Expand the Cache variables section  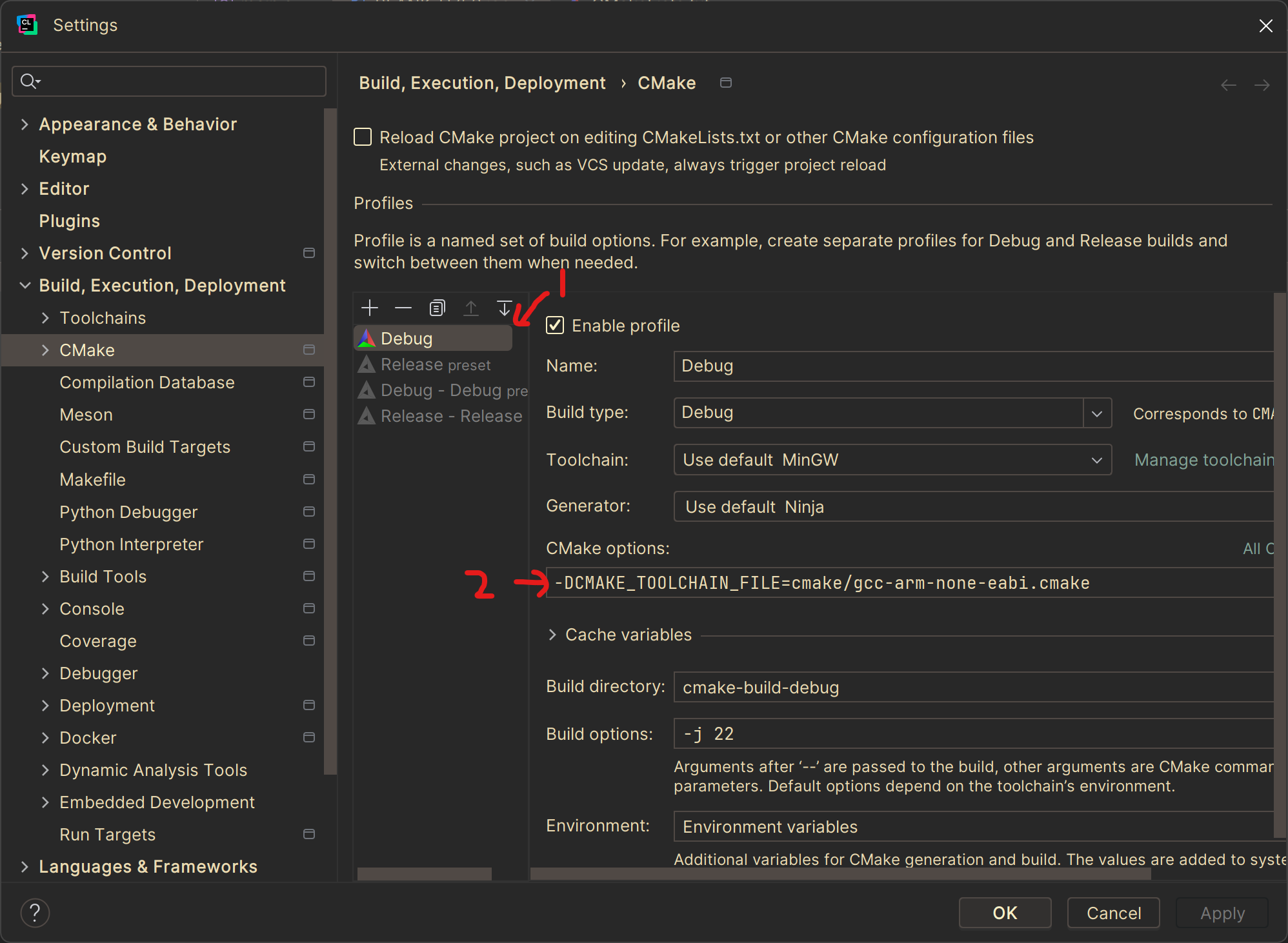(x=553, y=635)
